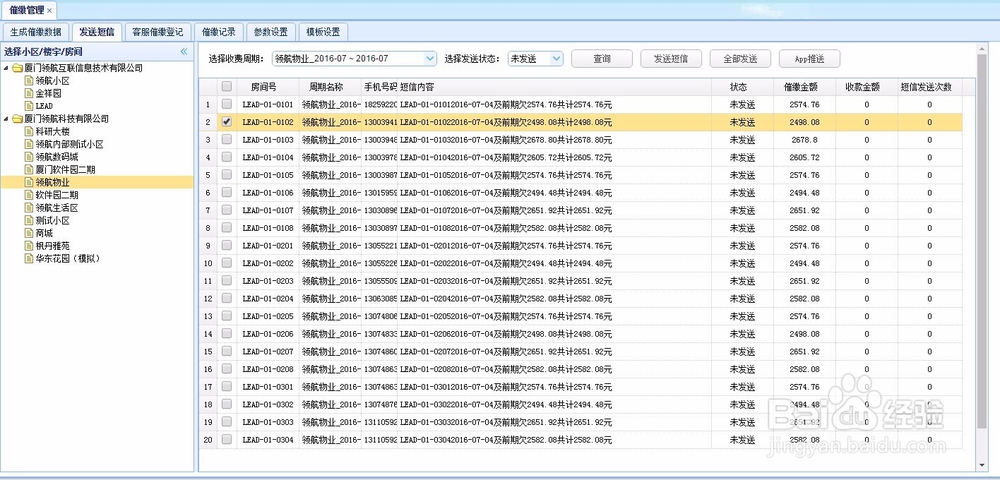Click the 全部发送 button
Screen dimensions: 1000x480
740,59
